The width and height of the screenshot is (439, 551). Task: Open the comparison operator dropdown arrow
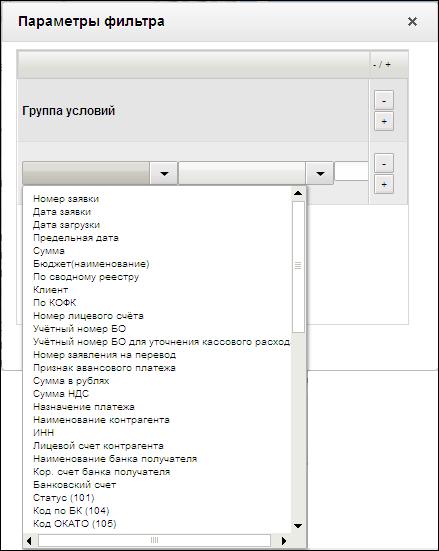319,173
